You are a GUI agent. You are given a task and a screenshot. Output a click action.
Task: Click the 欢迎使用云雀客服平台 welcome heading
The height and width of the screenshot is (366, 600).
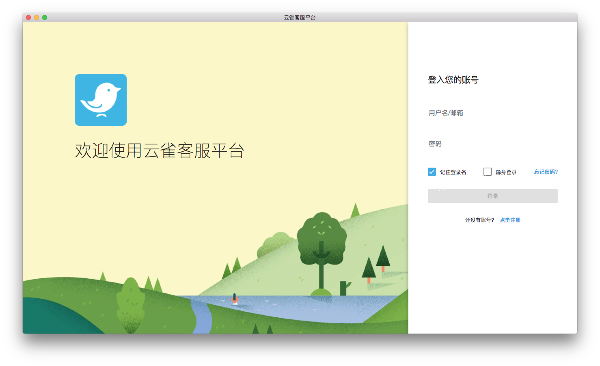pyautogui.click(x=160, y=150)
